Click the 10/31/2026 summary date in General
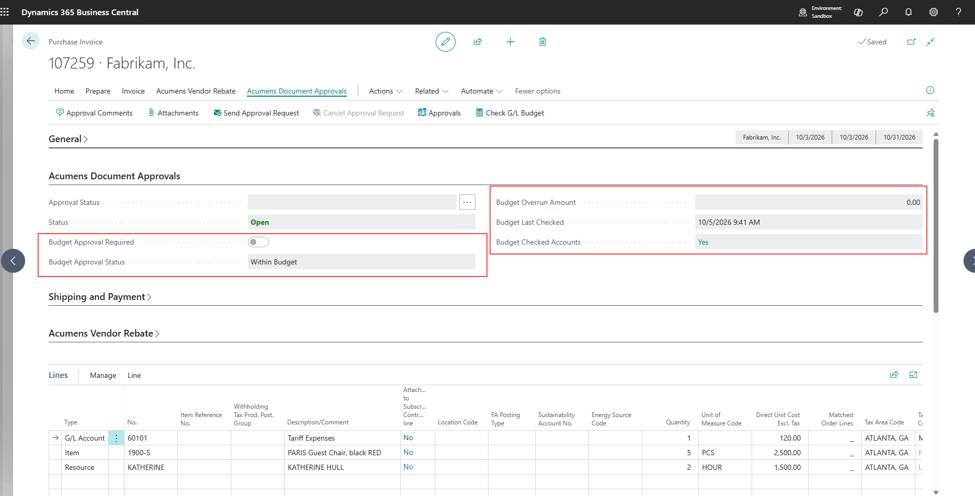 coord(899,137)
